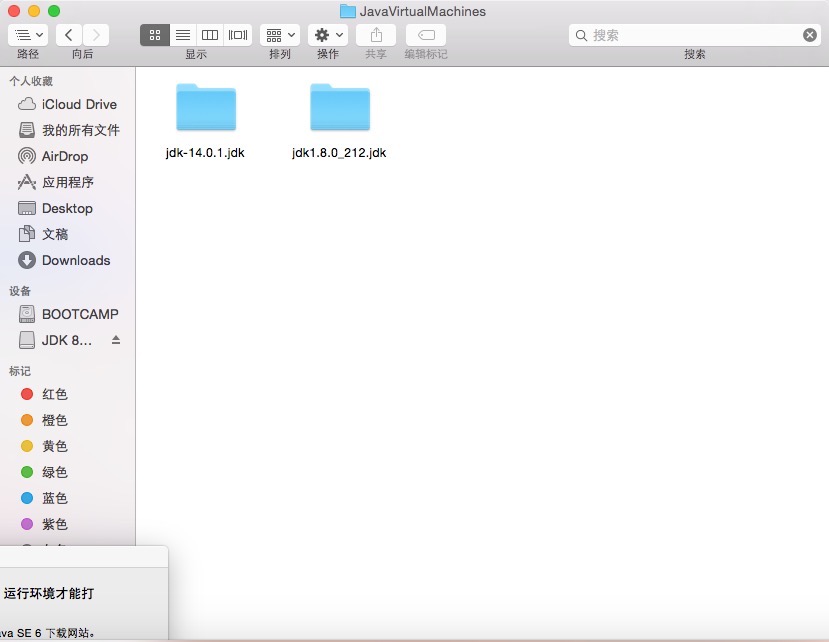This screenshot has height=642, width=829.
Task: Switch to list view
Action: (x=183, y=35)
